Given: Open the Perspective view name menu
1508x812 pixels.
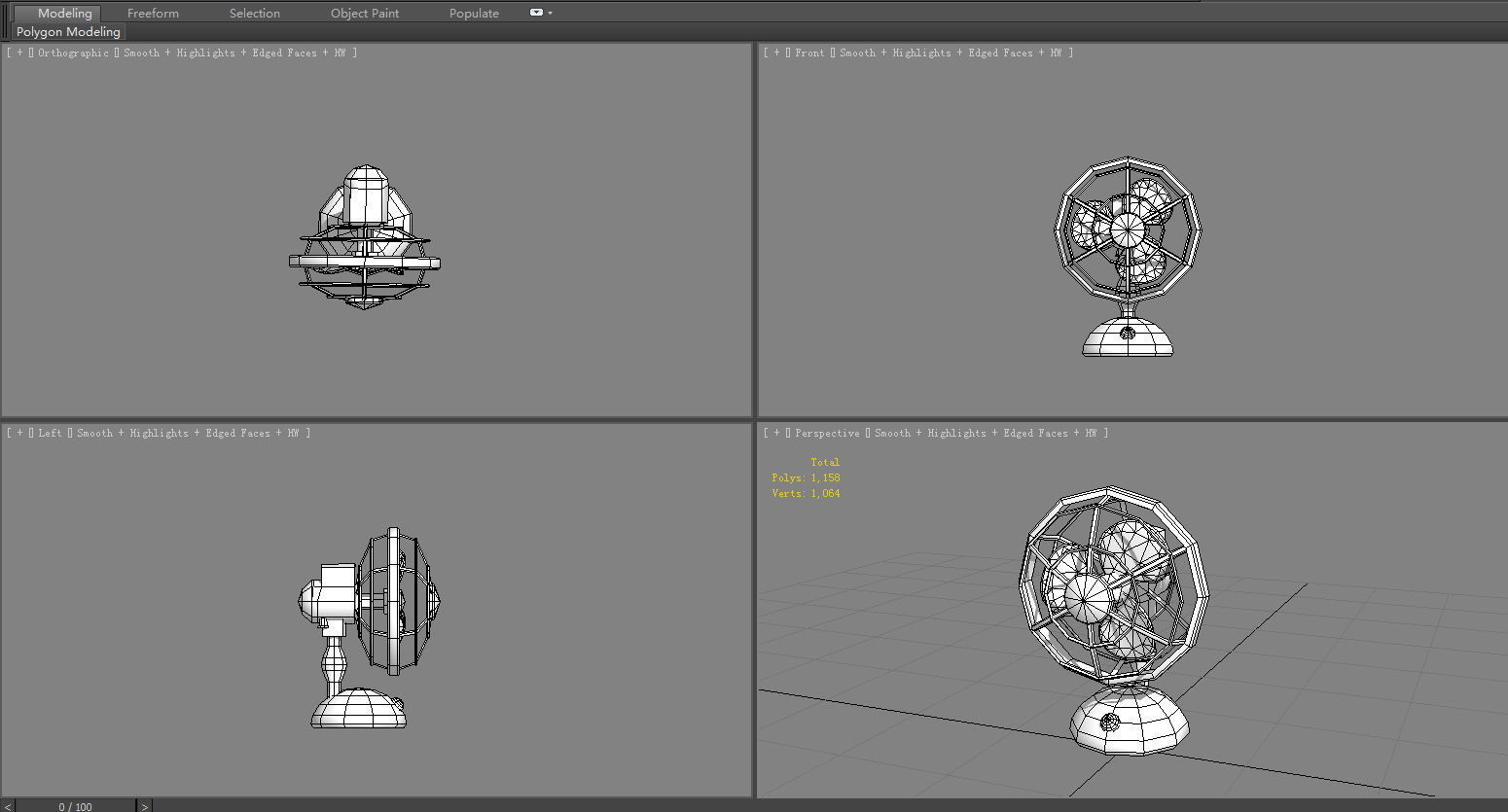Looking at the screenshot, I should point(827,433).
